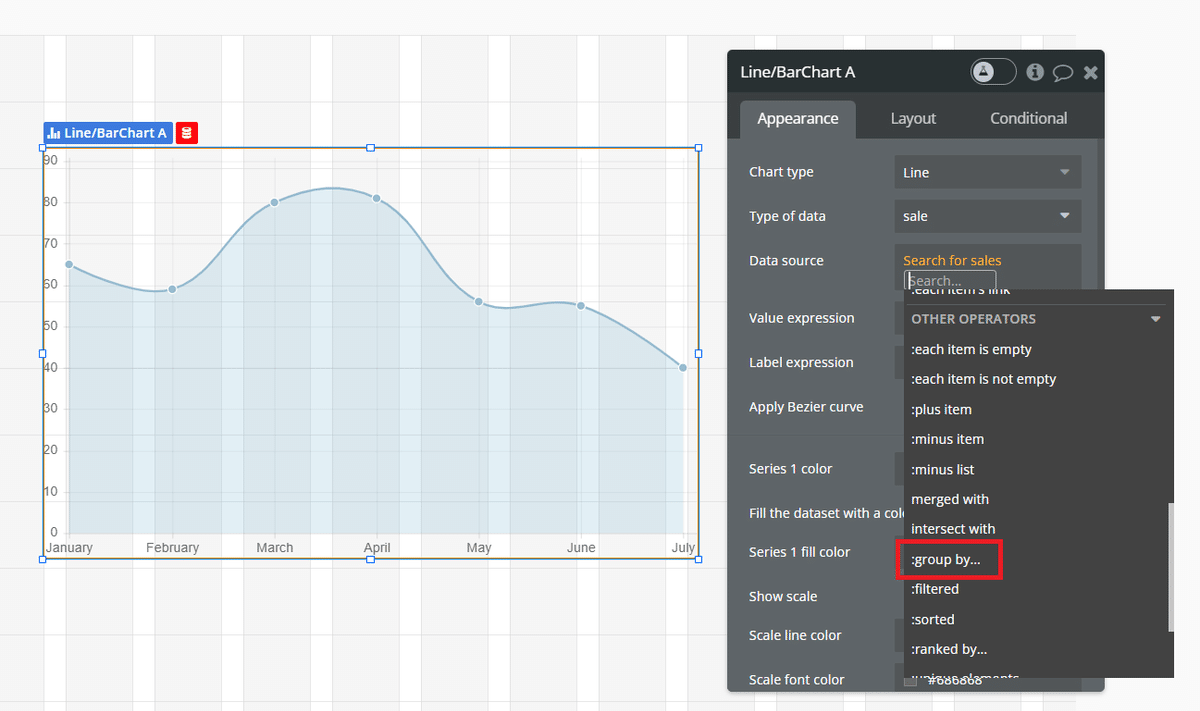This screenshot has height=711, width=1200.
Task: Open the comment bubble icon in property editor
Action: click(1063, 73)
